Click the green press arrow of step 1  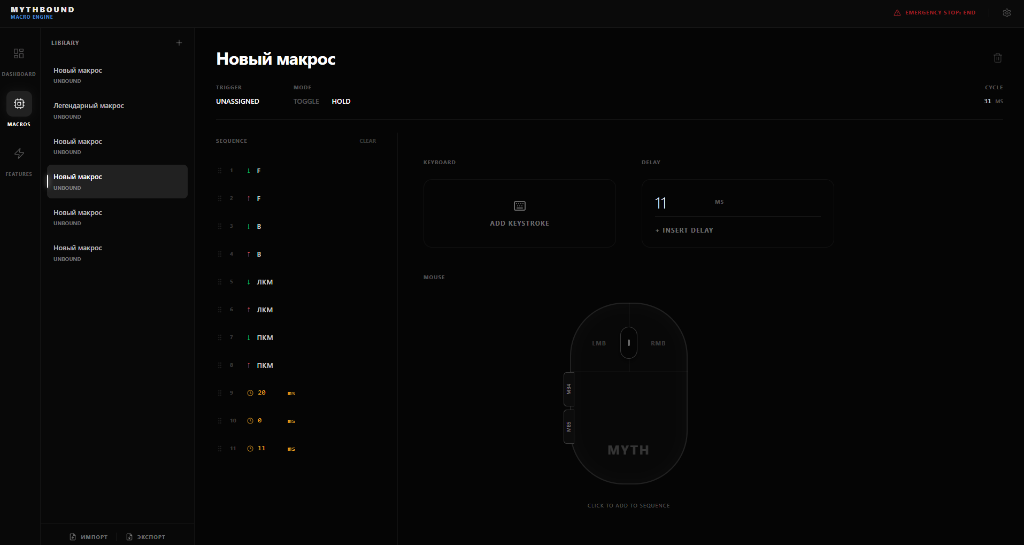(249, 170)
